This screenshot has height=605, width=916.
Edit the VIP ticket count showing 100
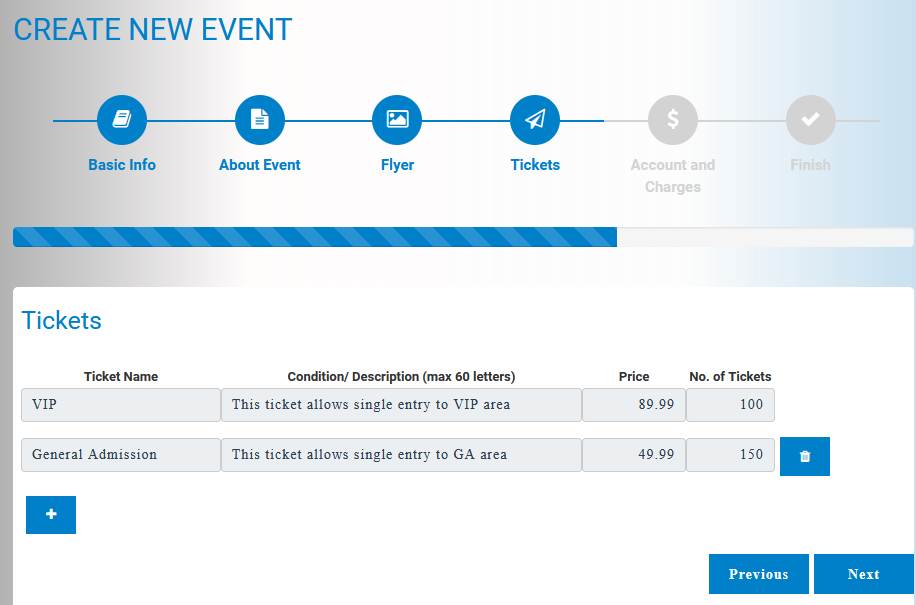[730, 404]
